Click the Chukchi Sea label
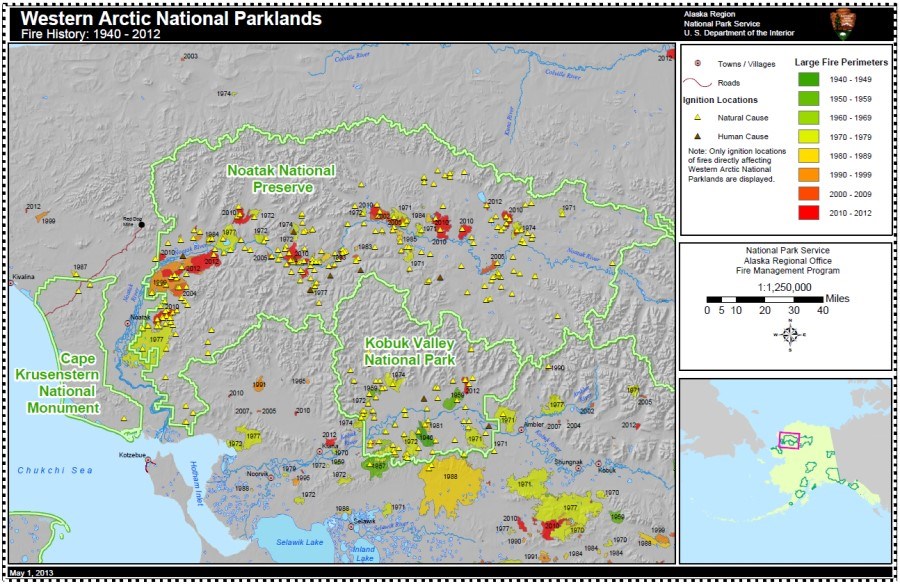This screenshot has height=584, width=900. click(55, 470)
